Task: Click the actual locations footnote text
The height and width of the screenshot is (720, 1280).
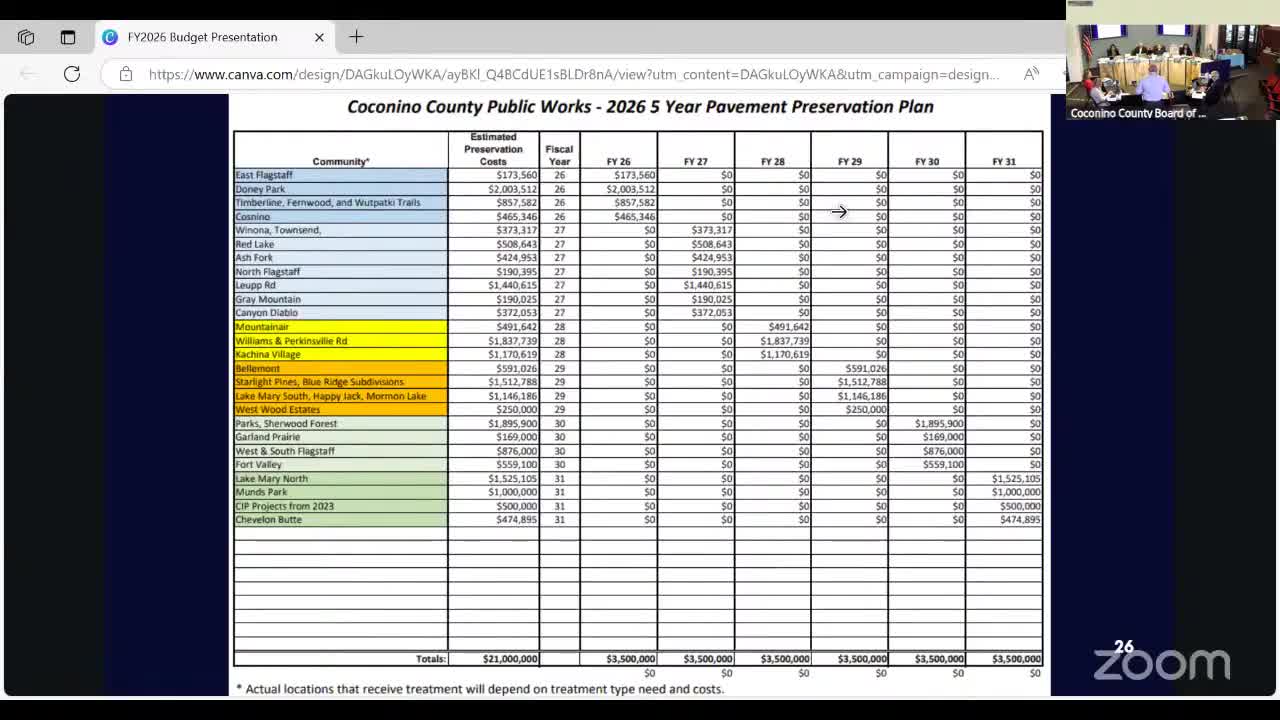Action: (x=480, y=689)
